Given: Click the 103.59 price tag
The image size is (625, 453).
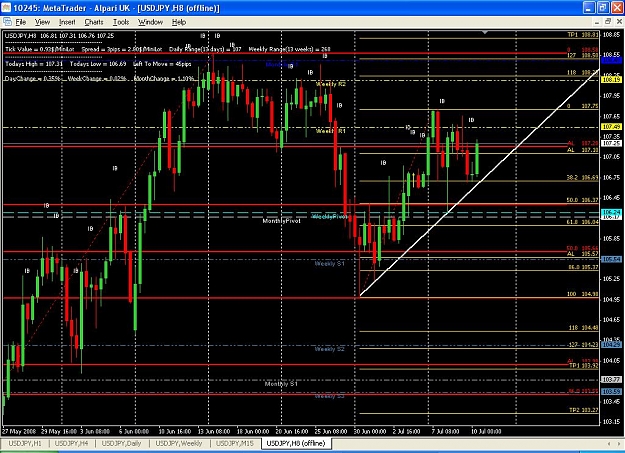Looking at the screenshot, I should coord(611,392).
